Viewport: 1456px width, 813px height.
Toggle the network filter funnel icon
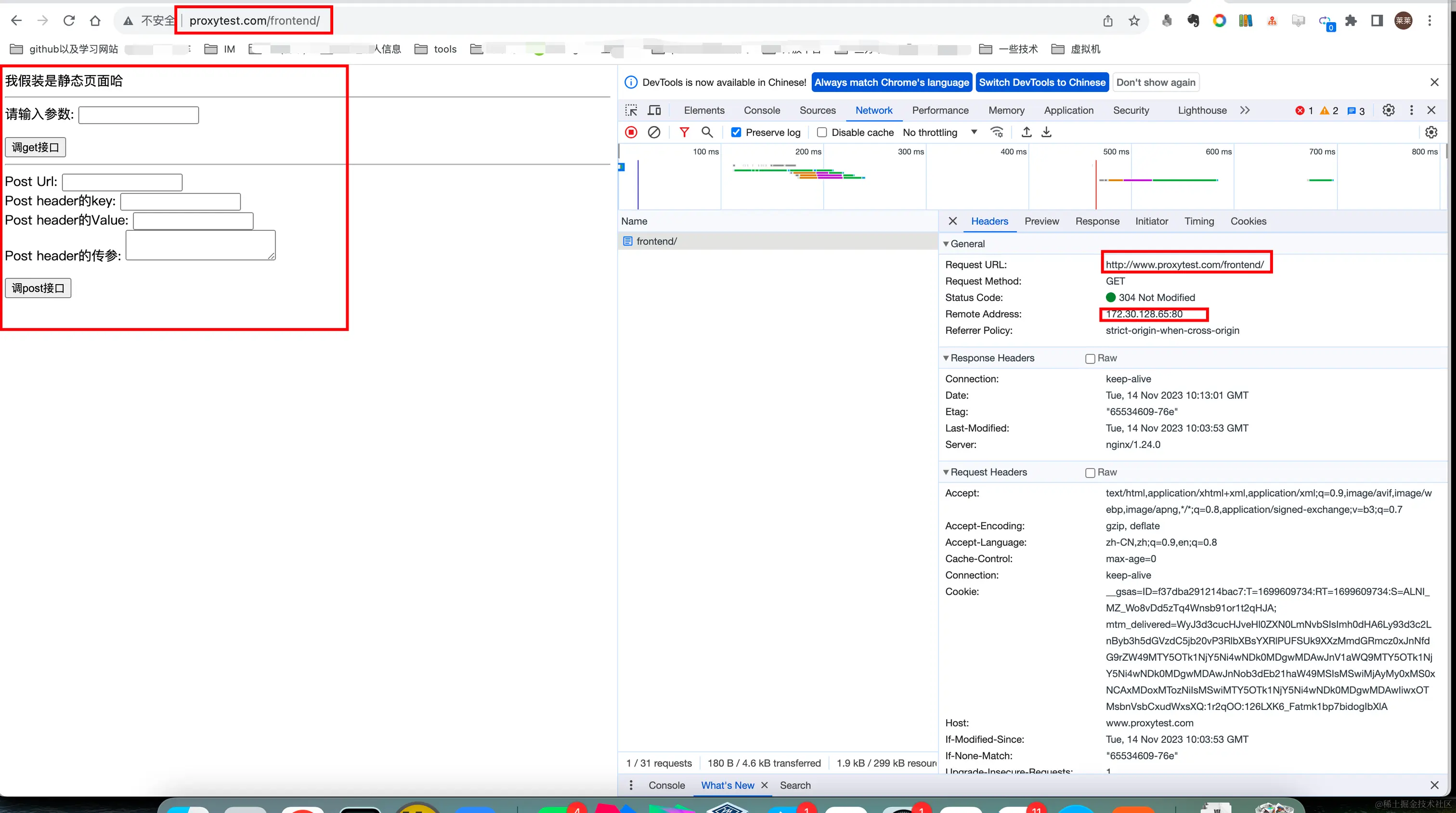tap(684, 132)
